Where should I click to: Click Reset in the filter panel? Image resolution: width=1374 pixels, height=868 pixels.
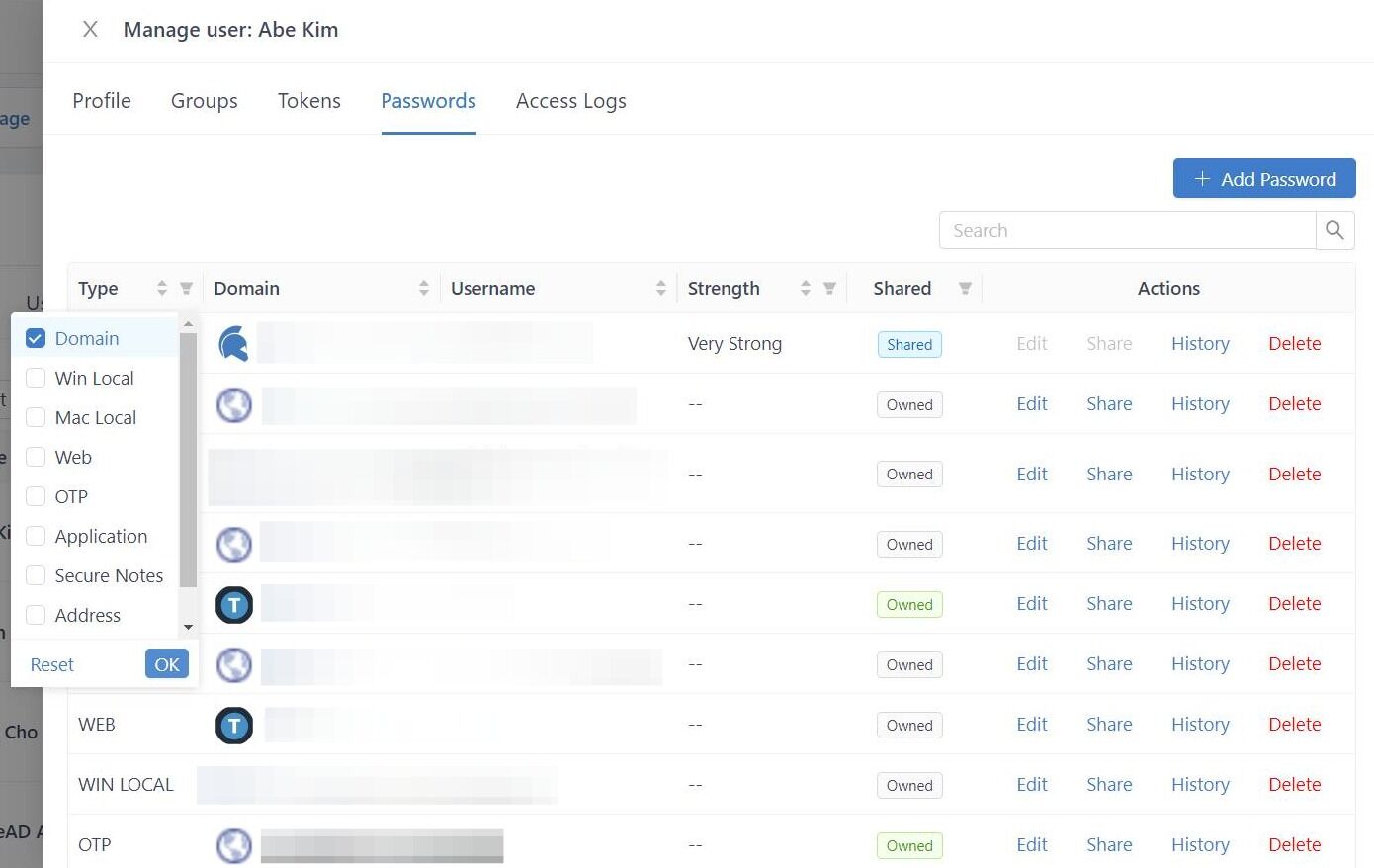point(51,664)
